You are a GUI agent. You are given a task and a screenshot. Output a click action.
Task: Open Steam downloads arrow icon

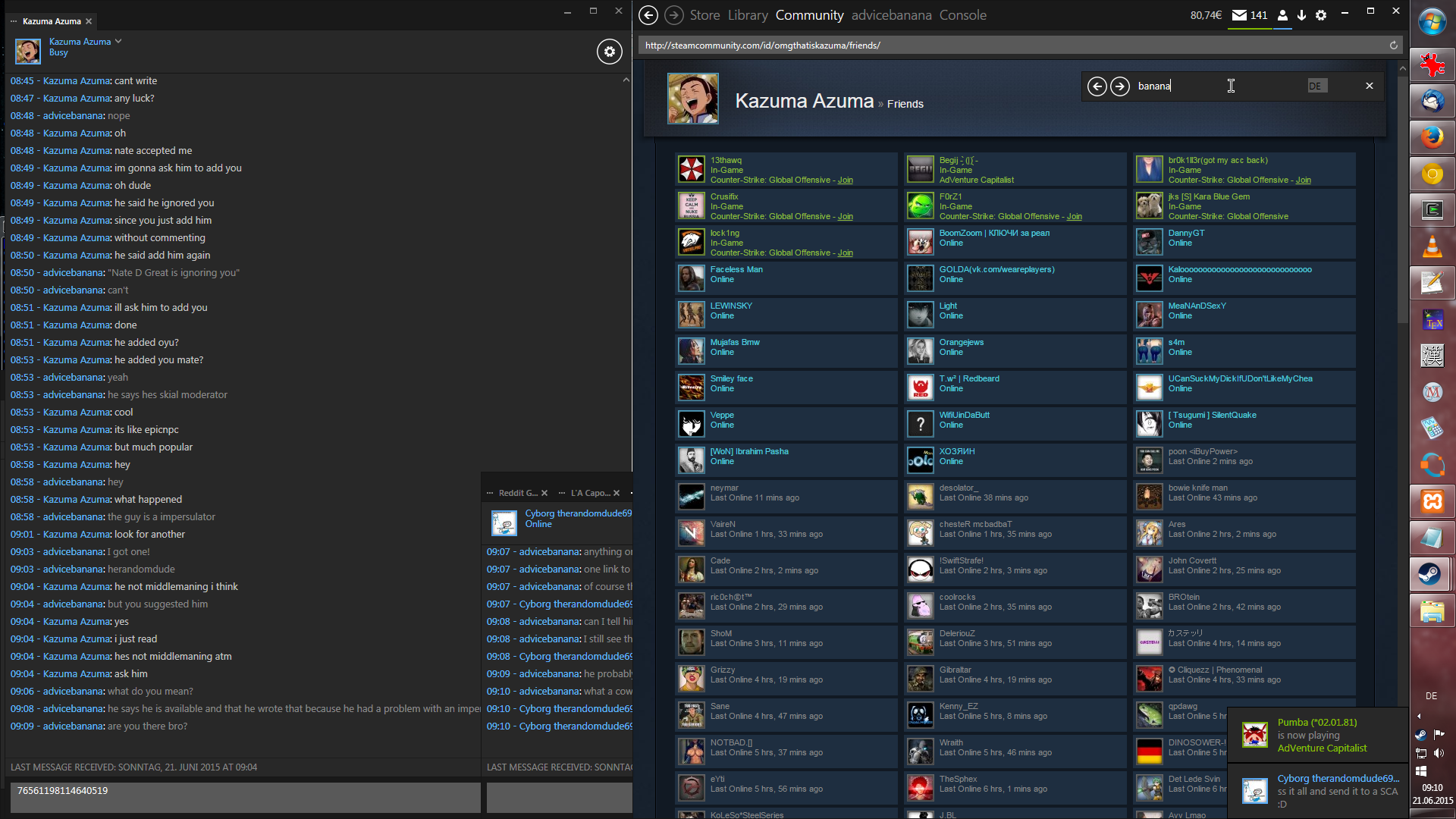coord(1301,15)
